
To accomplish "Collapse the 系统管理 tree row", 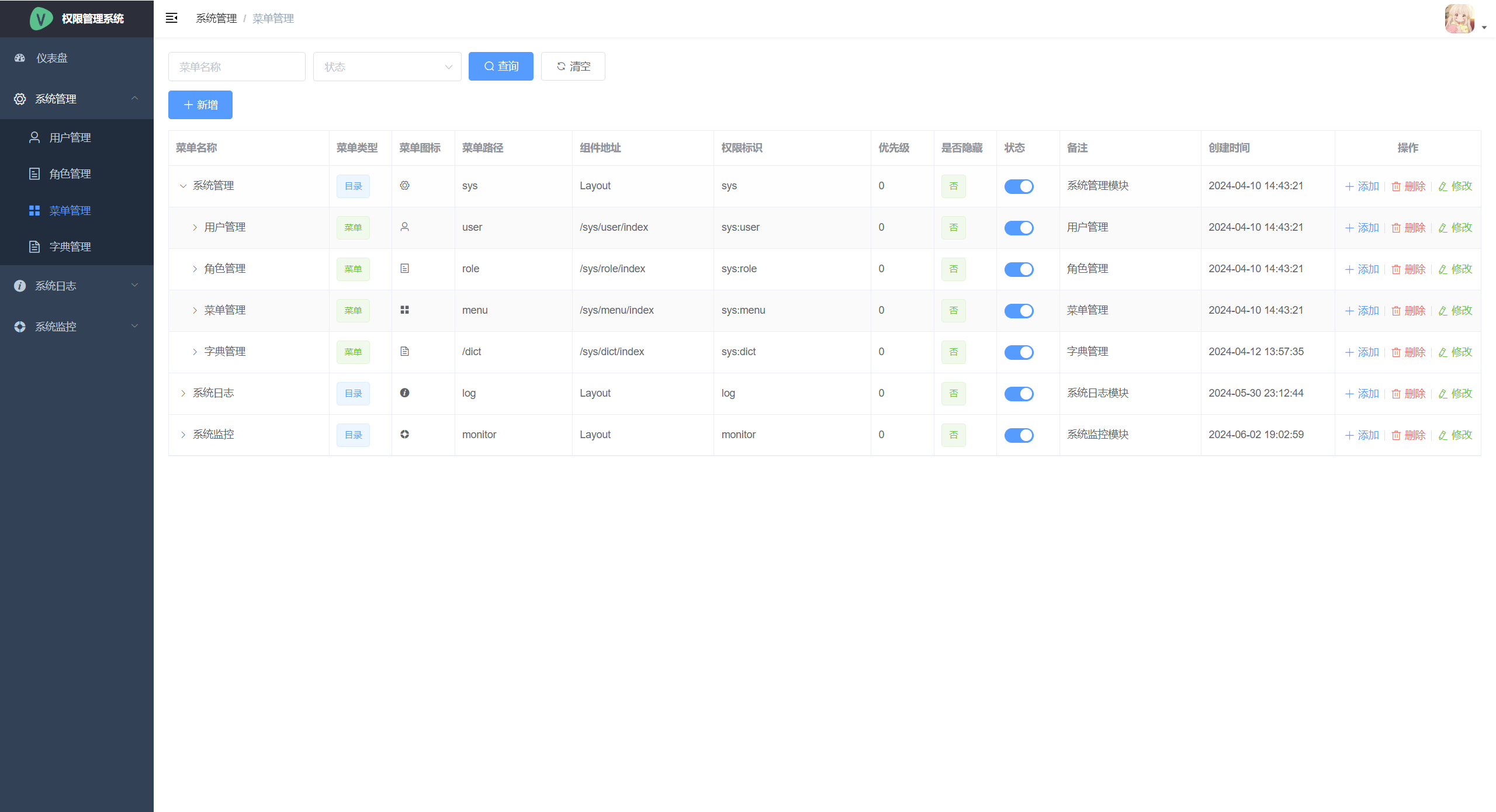I will (x=183, y=186).
